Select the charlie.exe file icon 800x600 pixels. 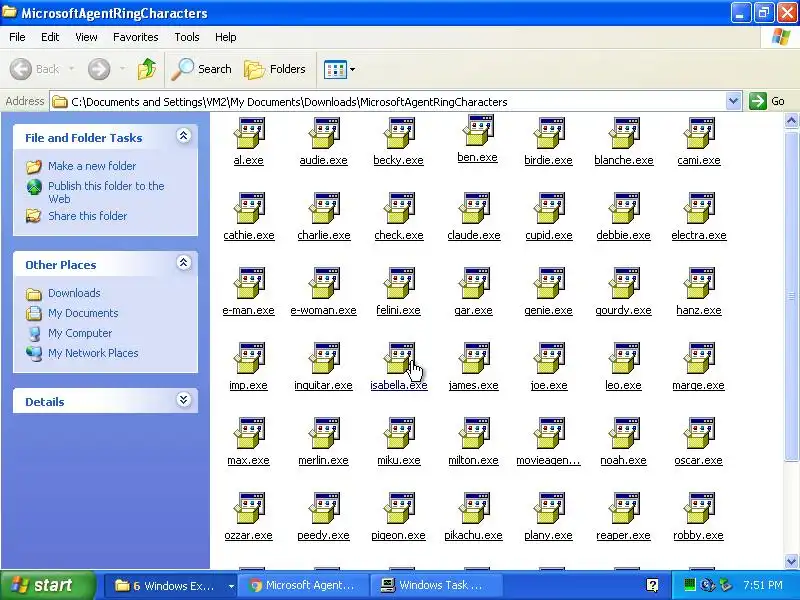pos(324,208)
